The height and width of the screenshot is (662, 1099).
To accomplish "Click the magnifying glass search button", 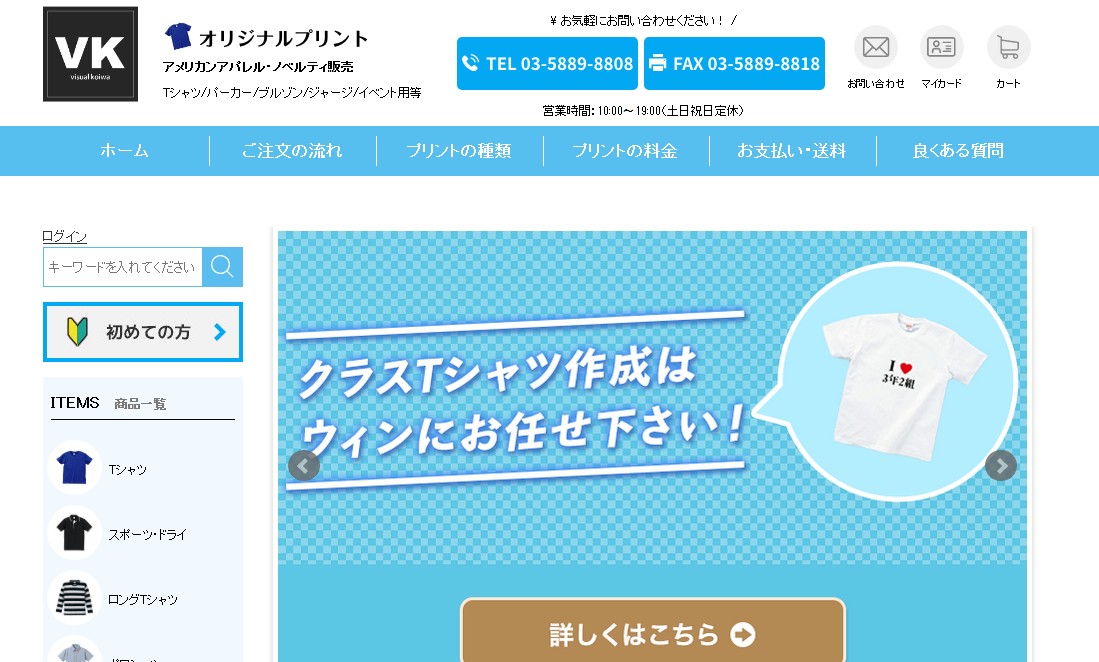I will point(222,267).
